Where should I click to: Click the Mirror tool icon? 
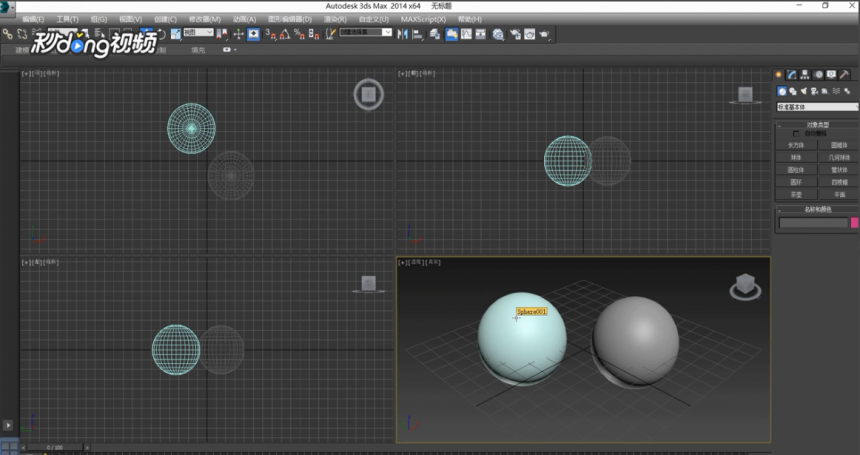403,34
